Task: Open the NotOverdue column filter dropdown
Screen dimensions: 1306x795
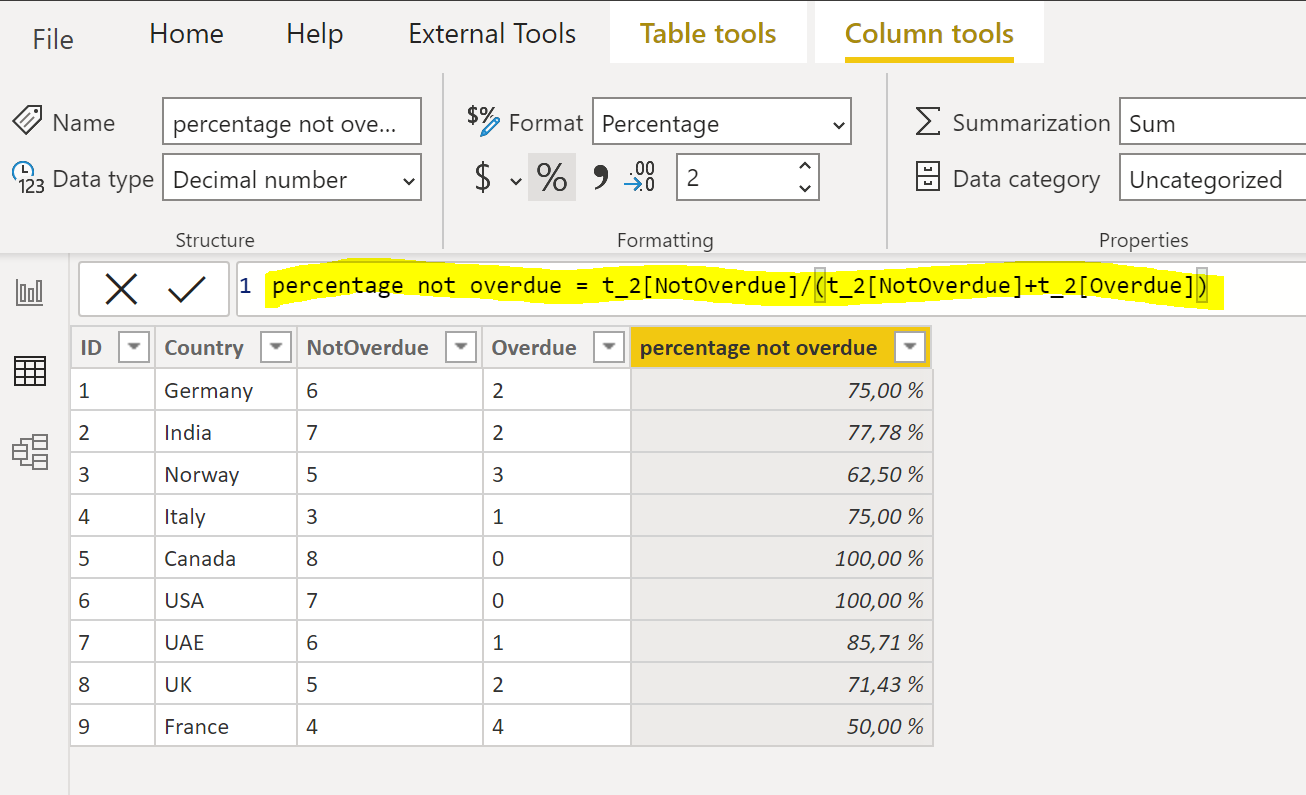Action: [x=461, y=348]
